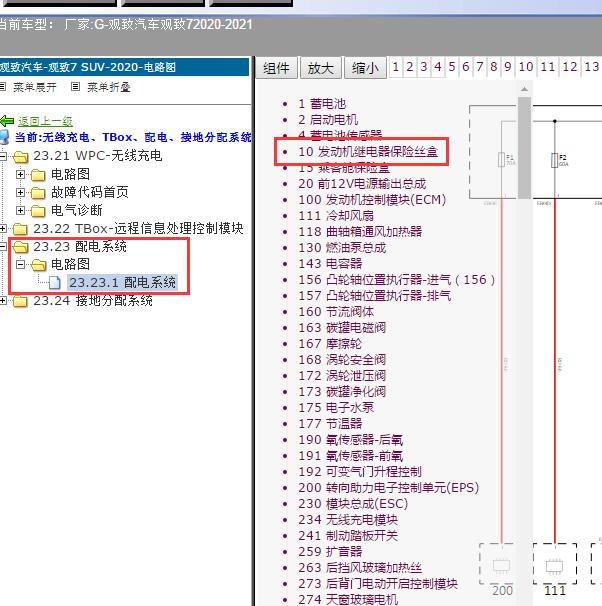Click folder icon of 23.21 WPC-无线充电
Image resolution: width=602 pixels, height=606 pixels.
[20, 157]
